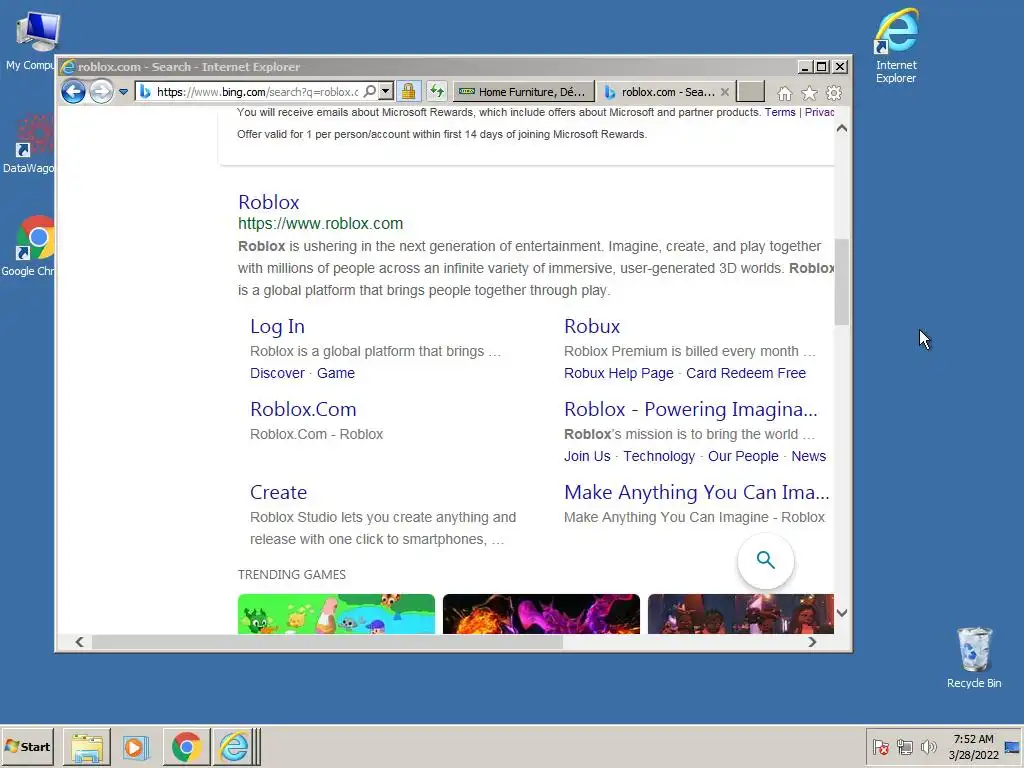Open the Card Redeem Free link
This screenshot has width=1024, height=768.
[x=746, y=373]
